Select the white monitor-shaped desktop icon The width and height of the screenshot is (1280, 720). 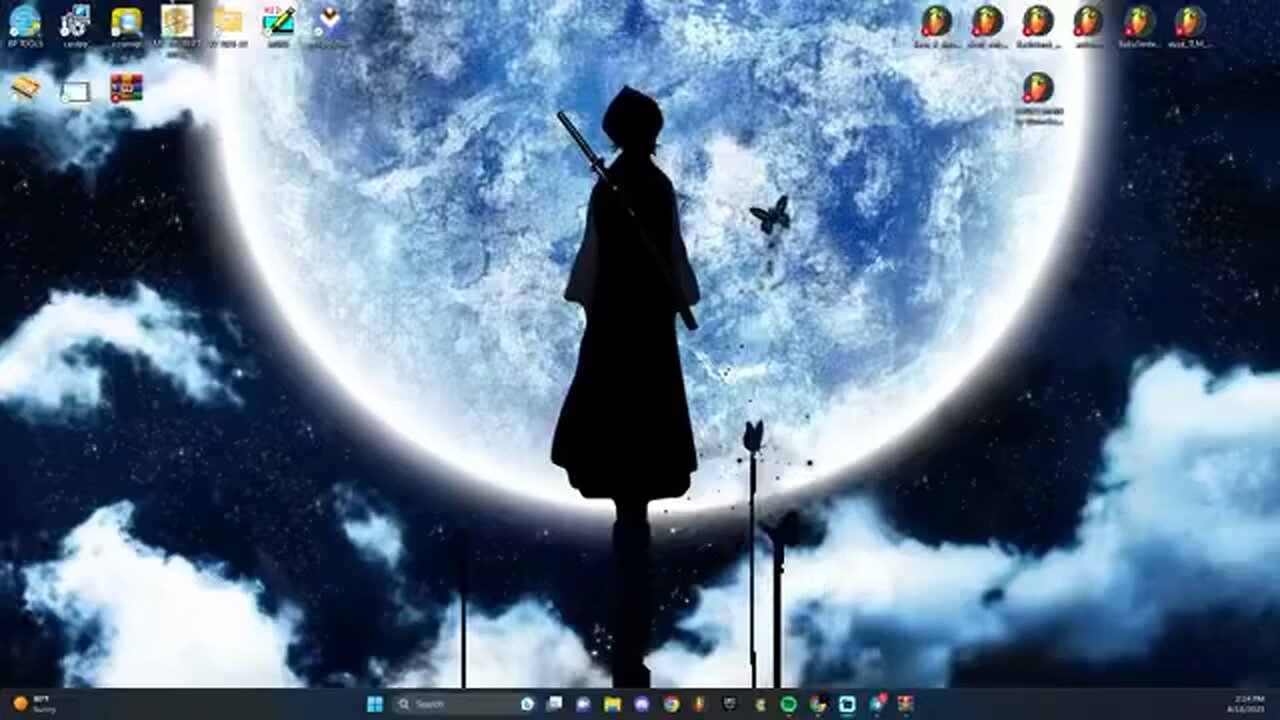tap(75, 91)
